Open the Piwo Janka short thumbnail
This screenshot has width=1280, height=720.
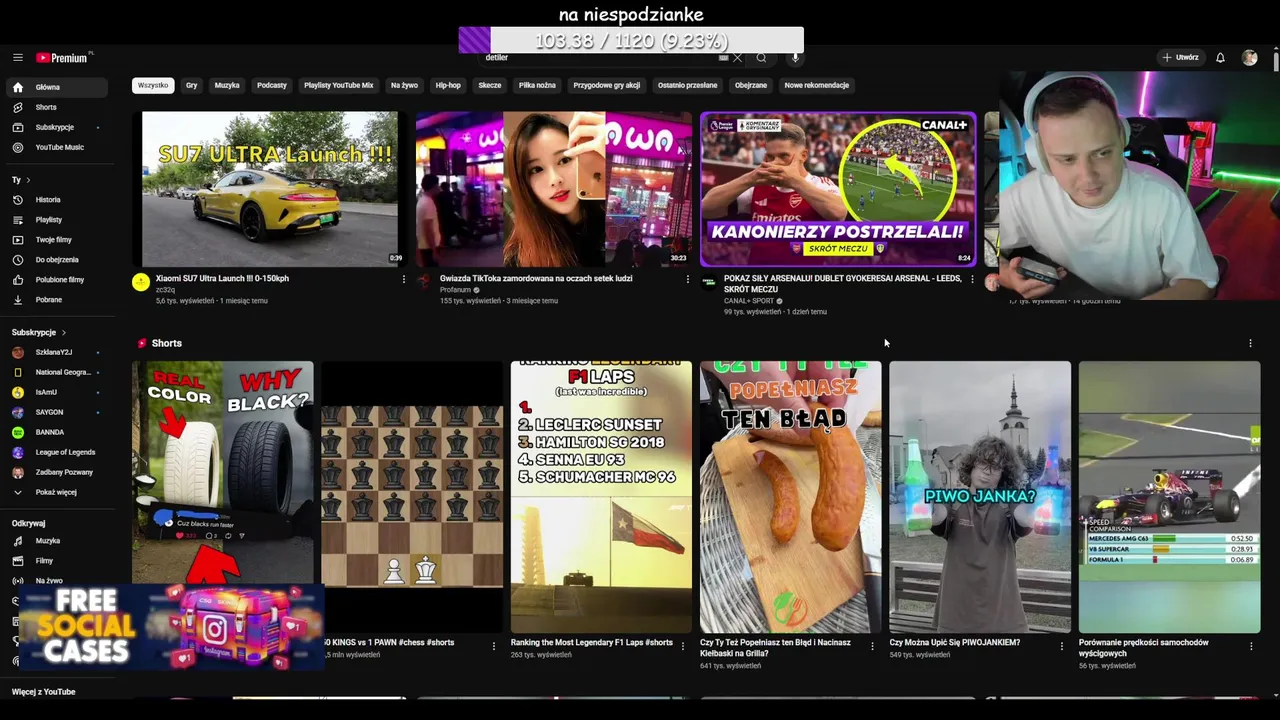[x=980, y=497]
